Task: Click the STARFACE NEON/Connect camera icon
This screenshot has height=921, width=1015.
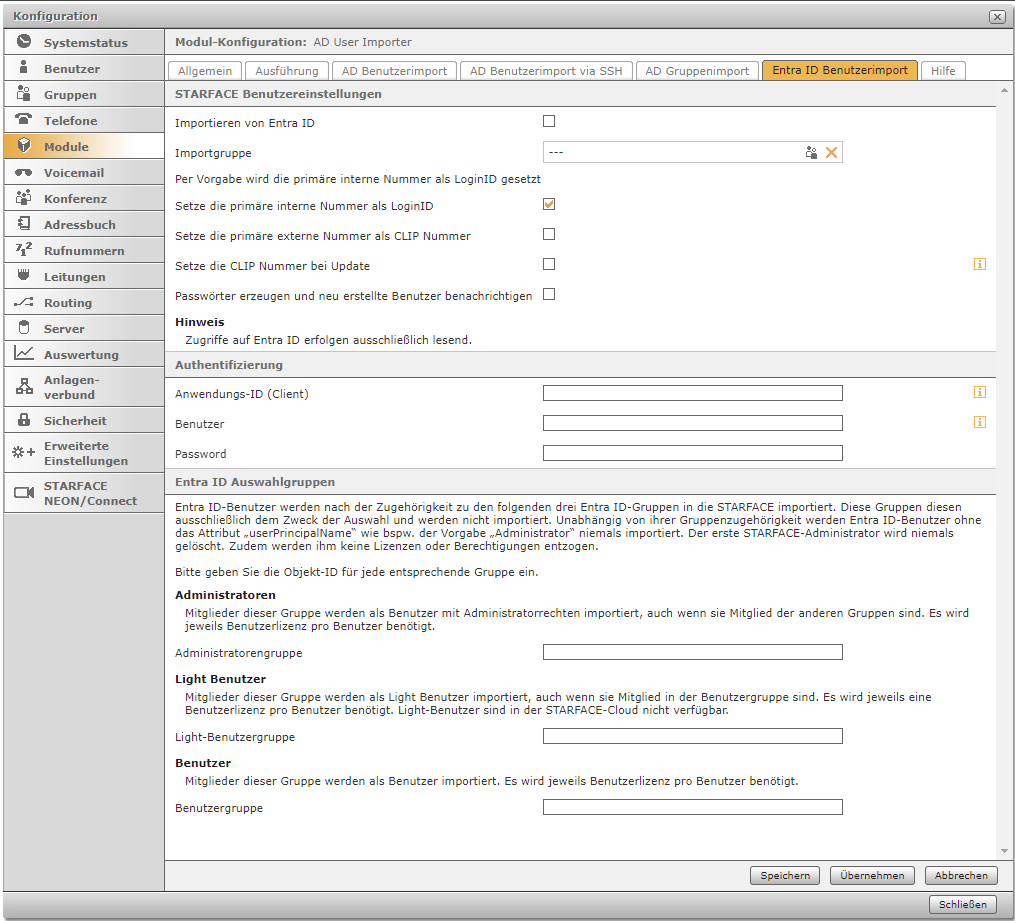Action: [24, 493]
